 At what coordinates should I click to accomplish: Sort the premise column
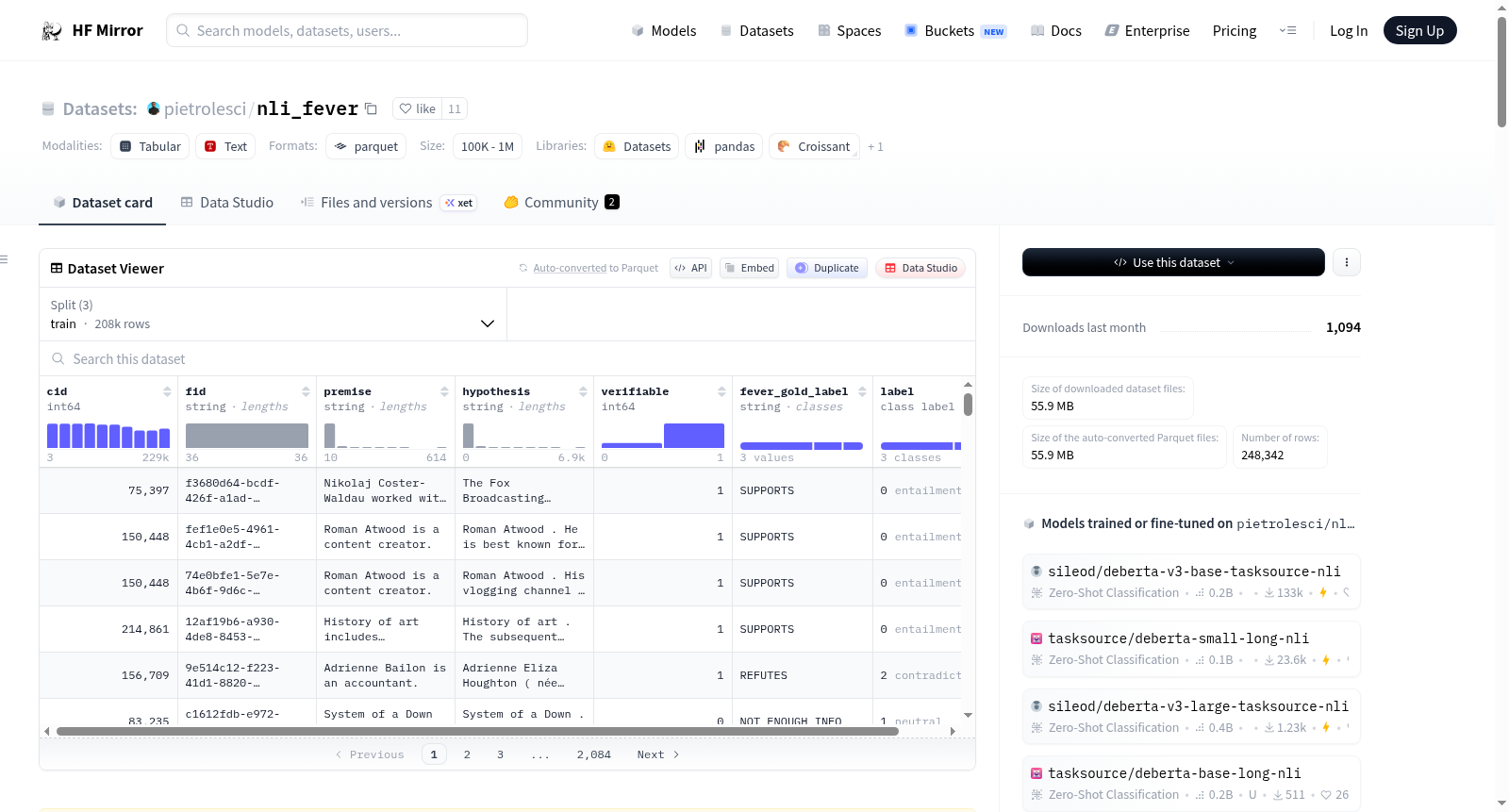tap(444, 391)
